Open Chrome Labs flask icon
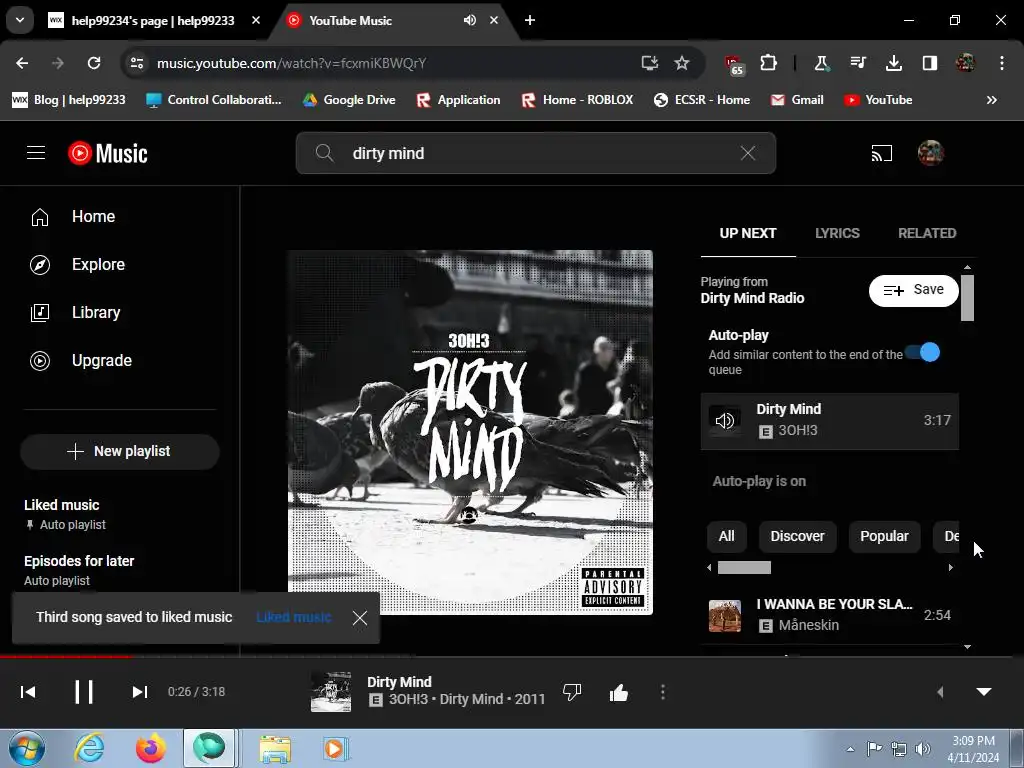Viewport: 1024px width, 768px height. (x=821, y=63)
